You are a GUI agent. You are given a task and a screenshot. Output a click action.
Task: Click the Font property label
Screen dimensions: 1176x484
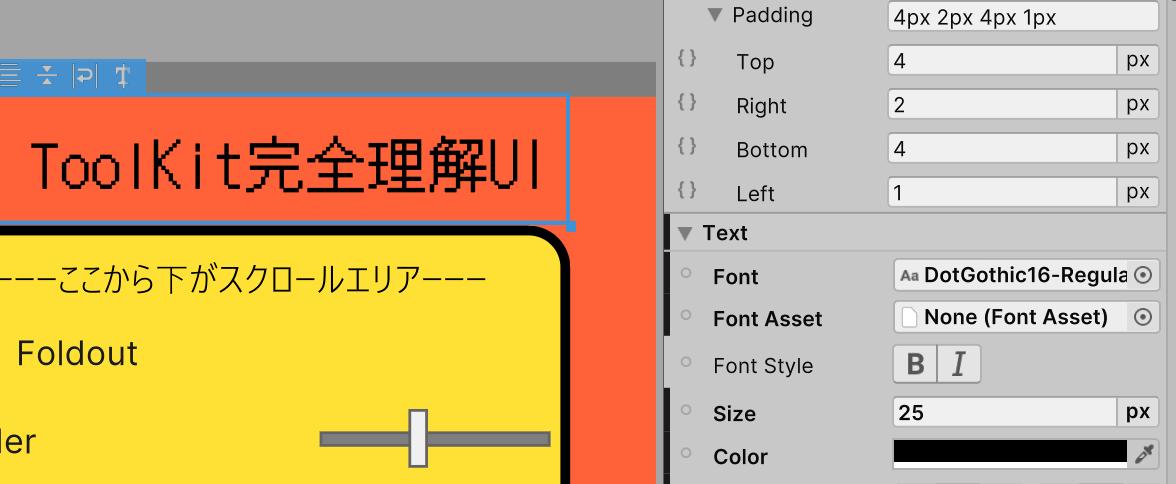[x=736, y=277]
